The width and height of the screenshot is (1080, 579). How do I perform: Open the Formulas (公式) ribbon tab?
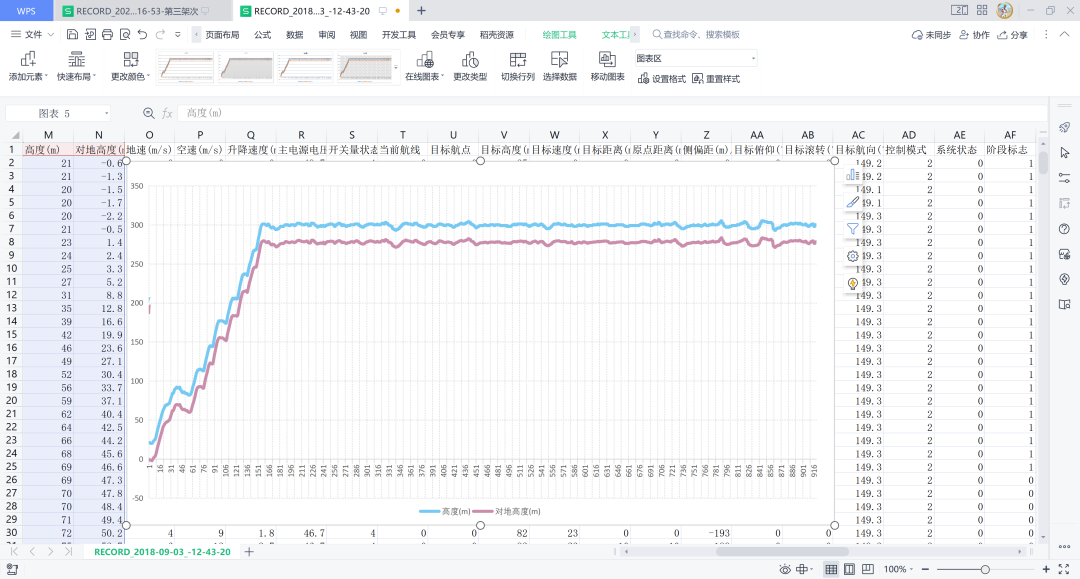(262, 34)
